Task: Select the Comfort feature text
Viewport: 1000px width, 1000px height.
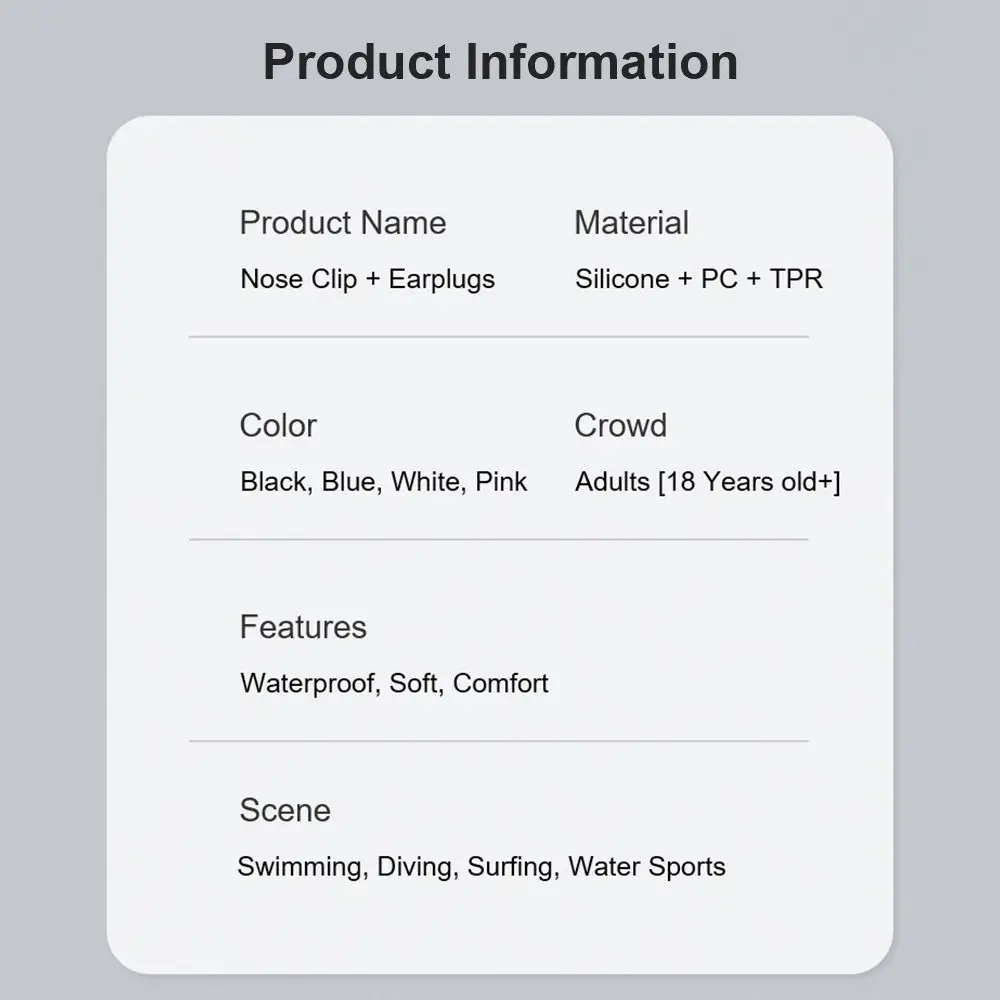Action: (501, 684)
